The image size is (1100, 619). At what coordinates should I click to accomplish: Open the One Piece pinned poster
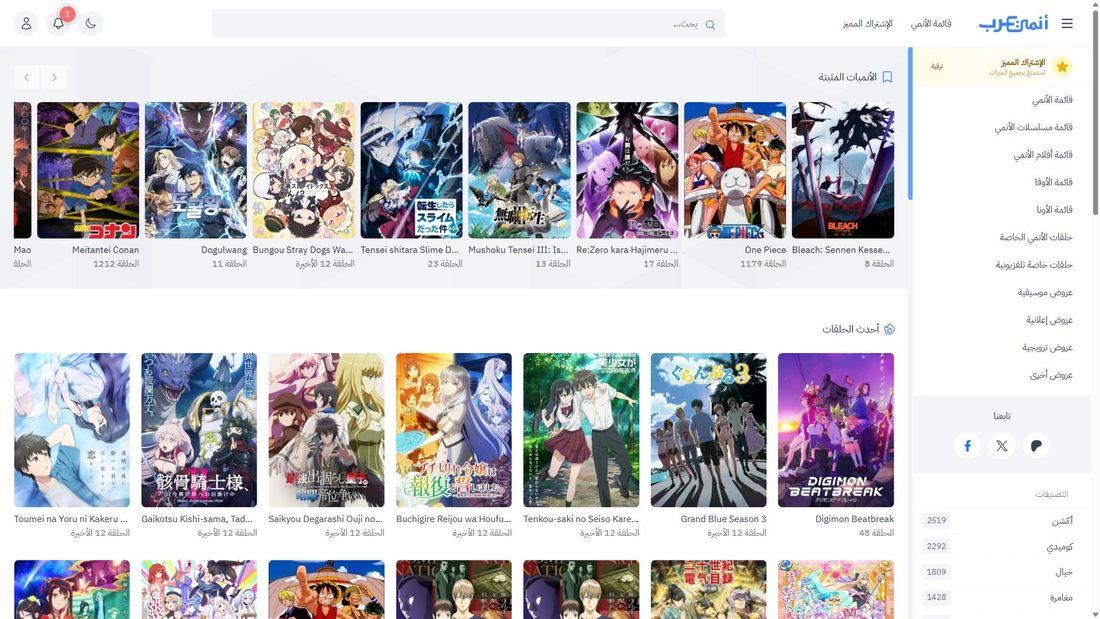point(735,171)
